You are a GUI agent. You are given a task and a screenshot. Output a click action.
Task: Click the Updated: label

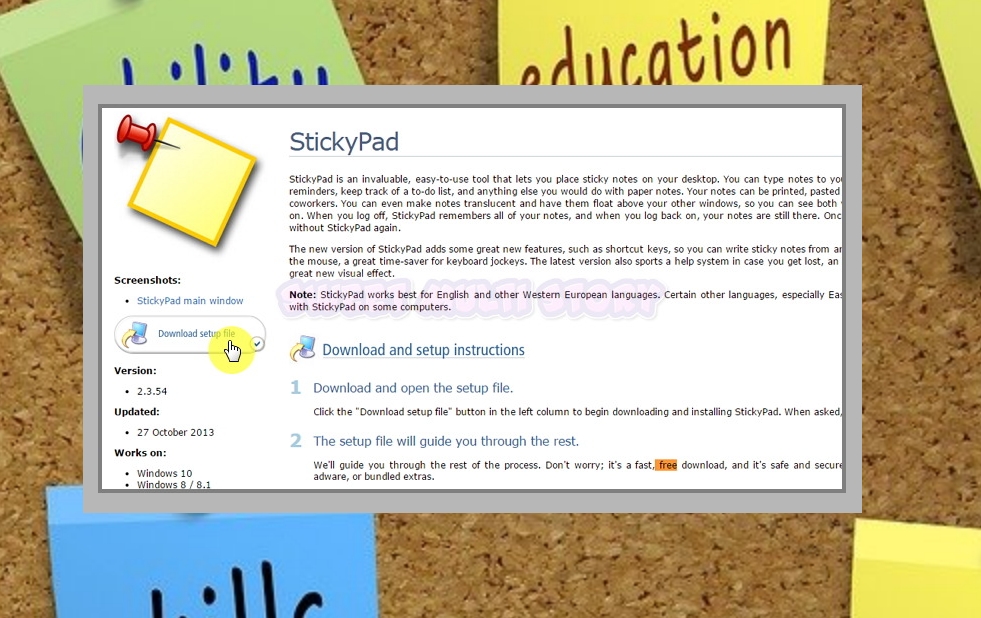137,412
